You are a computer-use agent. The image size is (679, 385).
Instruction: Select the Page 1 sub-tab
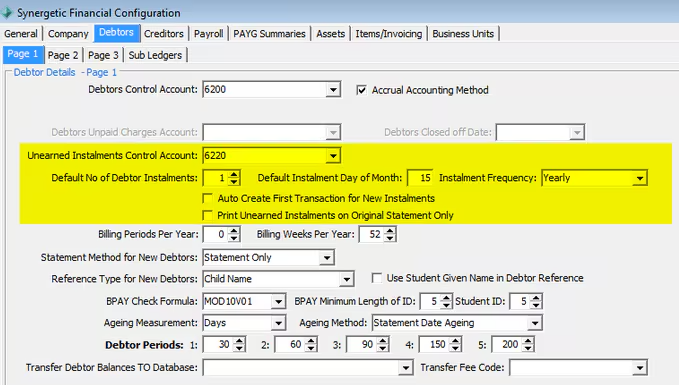[x=23, y=54]
